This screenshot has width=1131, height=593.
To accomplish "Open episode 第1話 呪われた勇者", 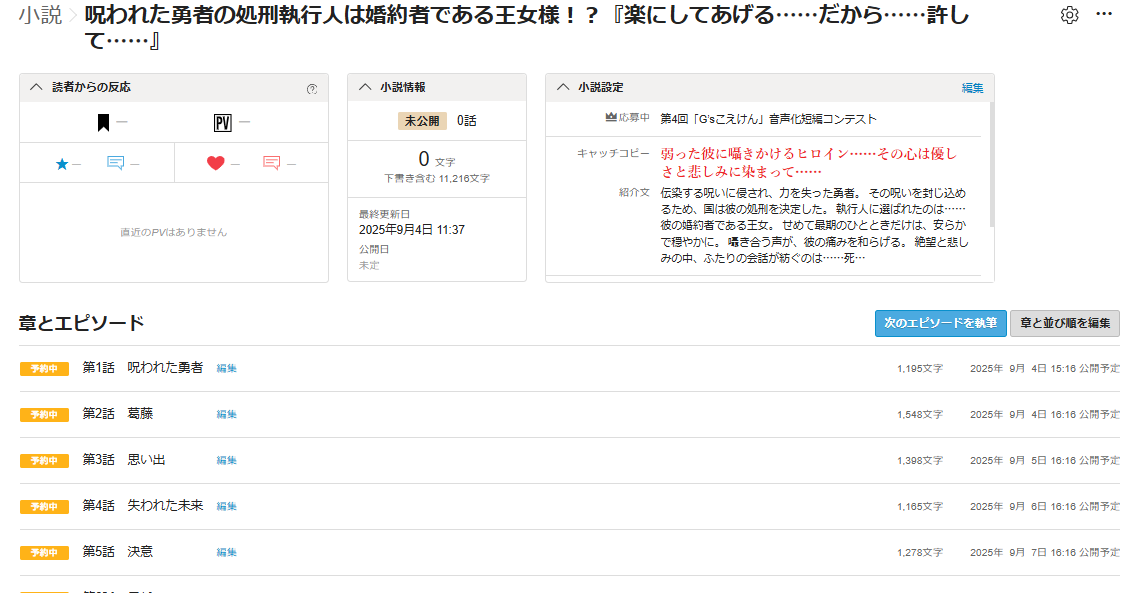I will coord(143,368).
